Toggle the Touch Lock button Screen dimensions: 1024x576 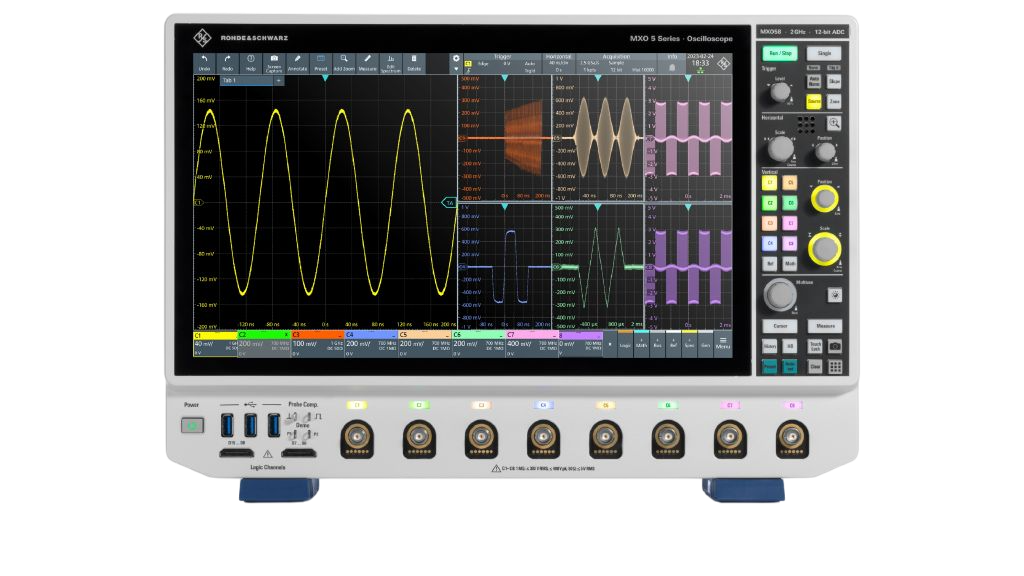tap(815, 346)
